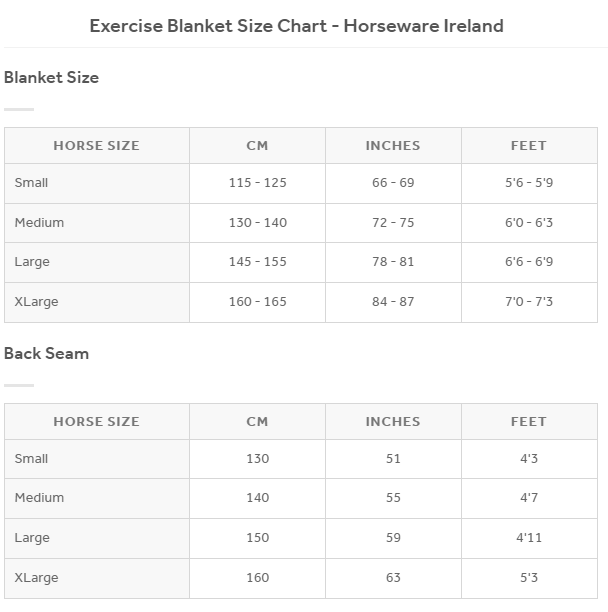Image resolution: width=608 pixels, height=612 pixels.
Task: Click the Back Seam 5'3 feet cell
Action: tap(529, 577)
